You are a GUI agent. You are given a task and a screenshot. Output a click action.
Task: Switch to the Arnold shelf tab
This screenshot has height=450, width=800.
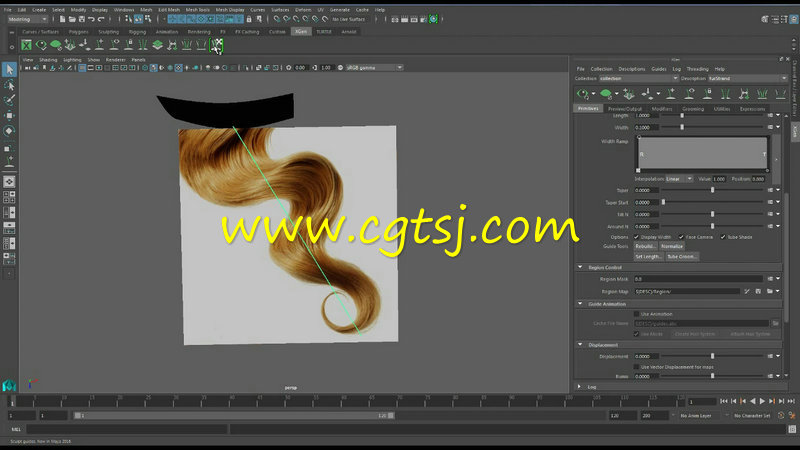tap(349, 32)
